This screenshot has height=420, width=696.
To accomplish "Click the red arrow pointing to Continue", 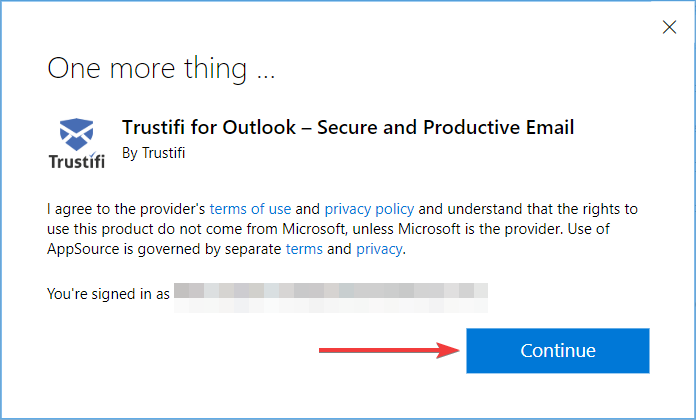I will point(389,350).
